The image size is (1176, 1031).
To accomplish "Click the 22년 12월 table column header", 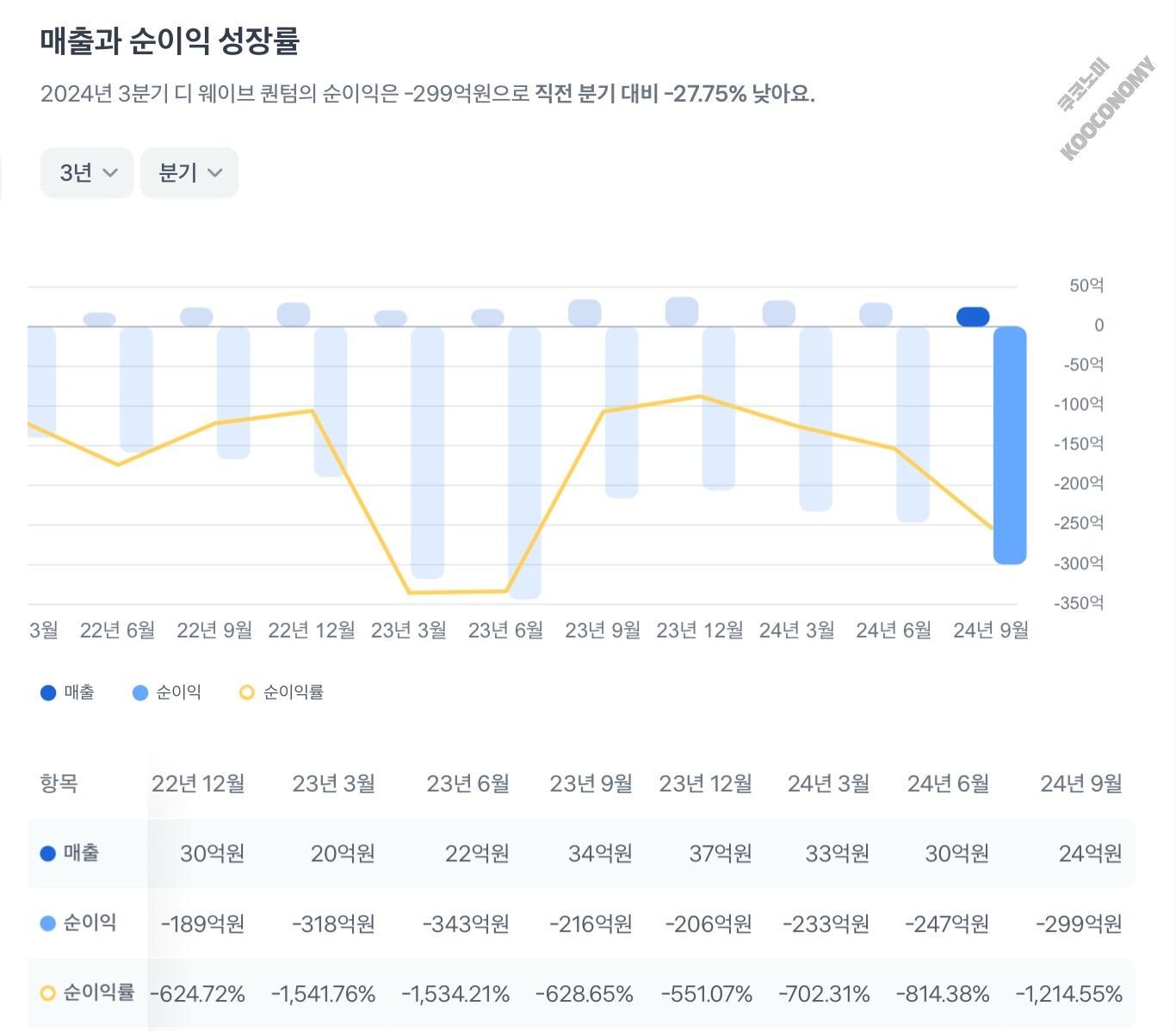I will [198, 784].
